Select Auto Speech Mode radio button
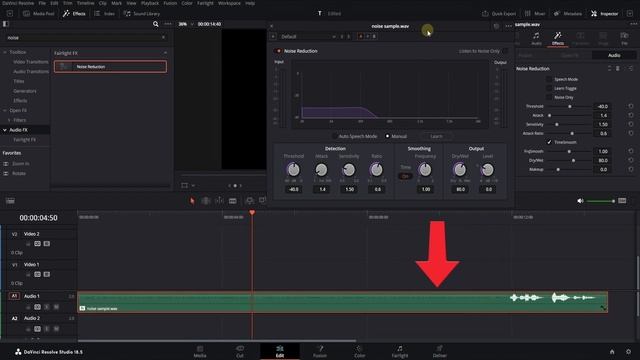 pos(335,136)
